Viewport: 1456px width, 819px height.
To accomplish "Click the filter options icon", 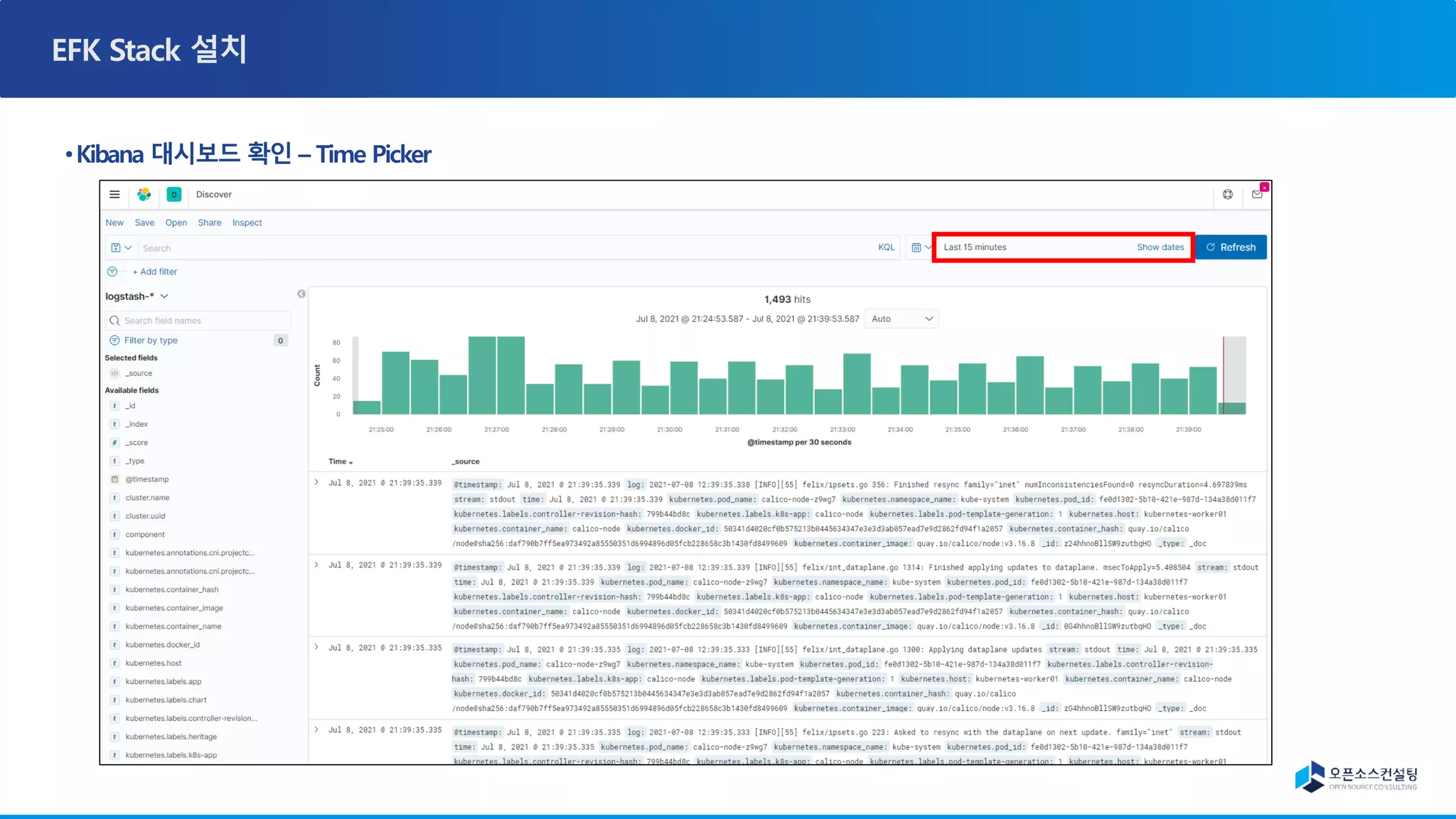I will (x=112, y=272).
